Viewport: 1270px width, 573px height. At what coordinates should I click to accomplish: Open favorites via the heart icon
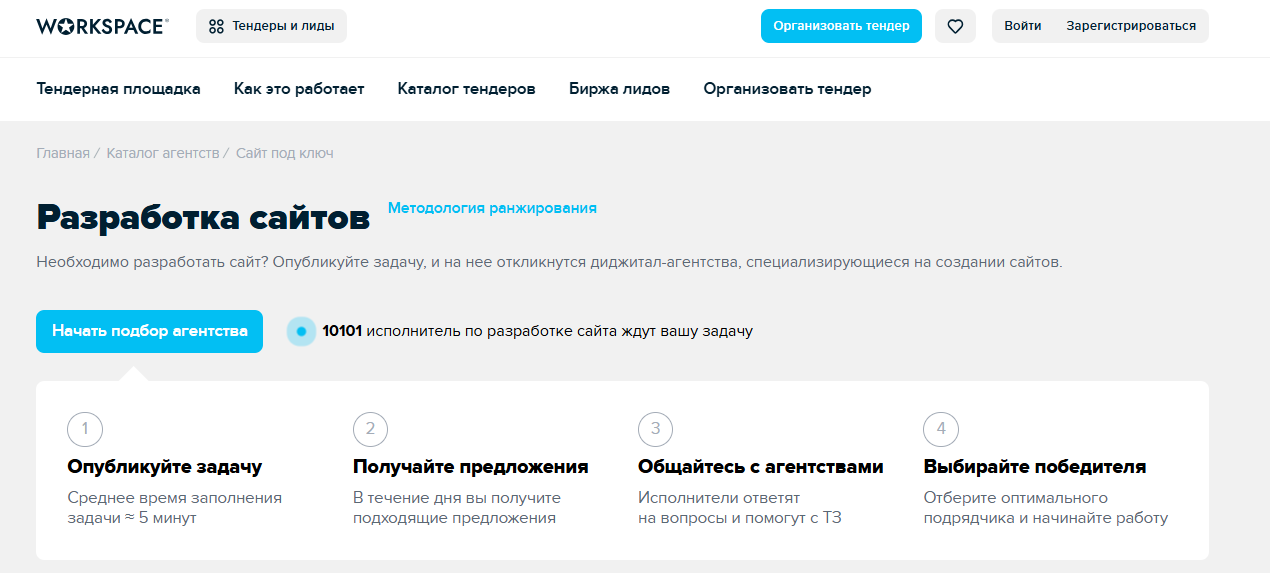tap(955, 27)
